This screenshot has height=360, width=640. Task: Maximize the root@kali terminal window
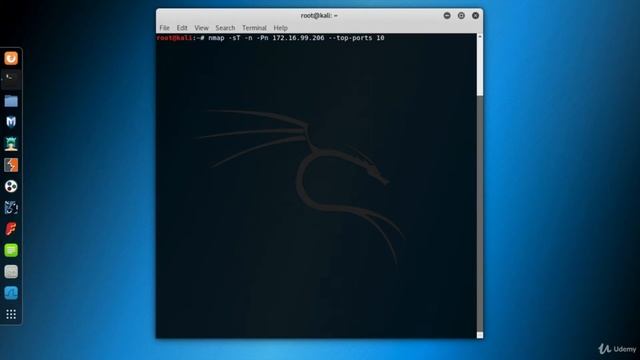click(461, 16)
